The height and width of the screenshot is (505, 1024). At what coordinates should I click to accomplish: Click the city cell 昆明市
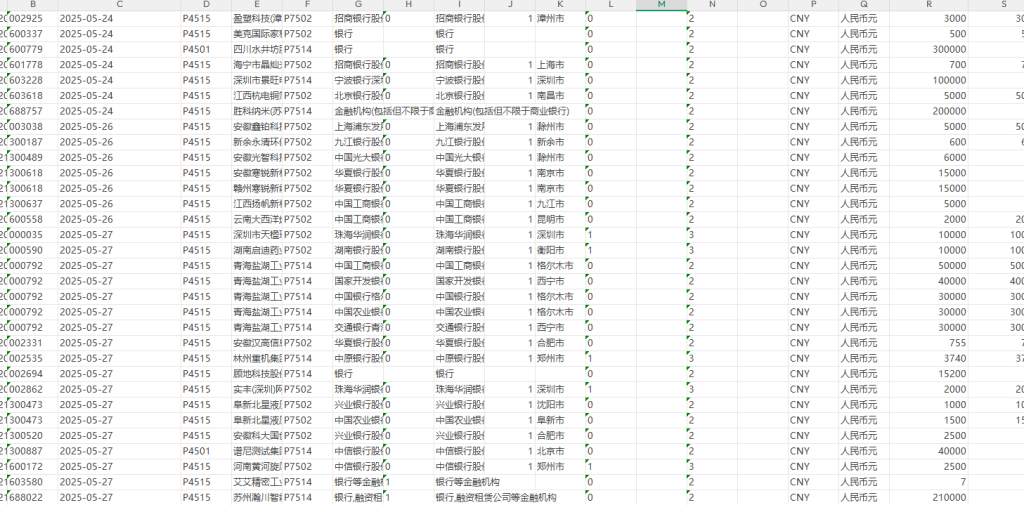[x=560, y=220]
